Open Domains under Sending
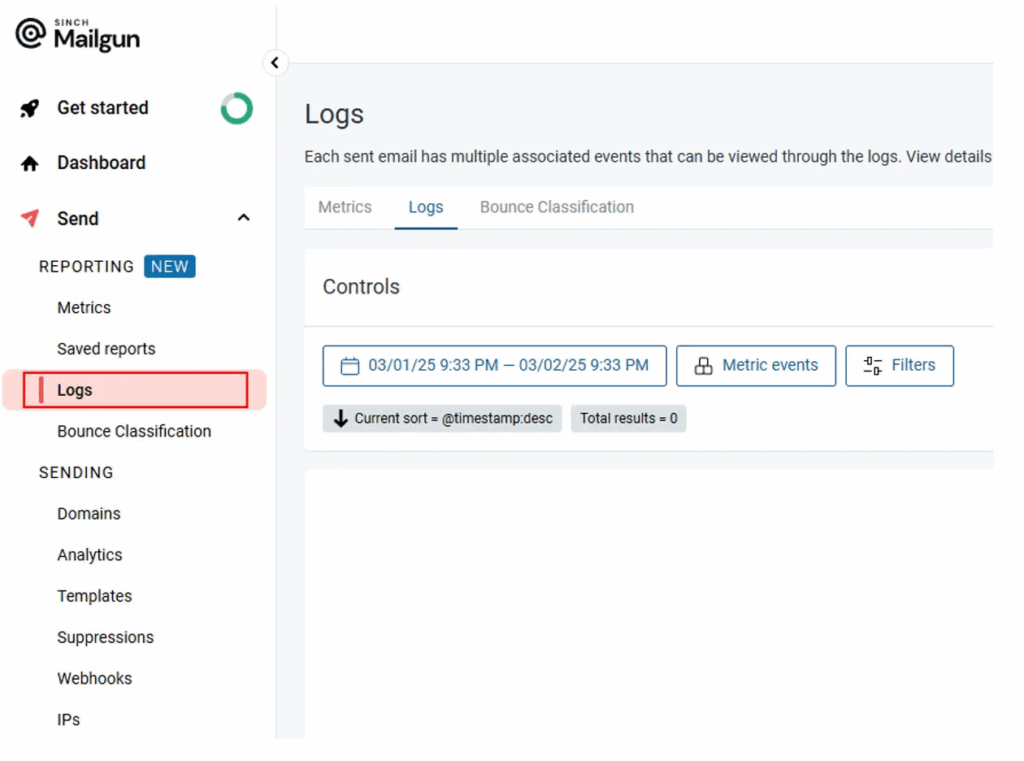The height and width of the screenshot is (761, 1024). click(x=89, y=513)
